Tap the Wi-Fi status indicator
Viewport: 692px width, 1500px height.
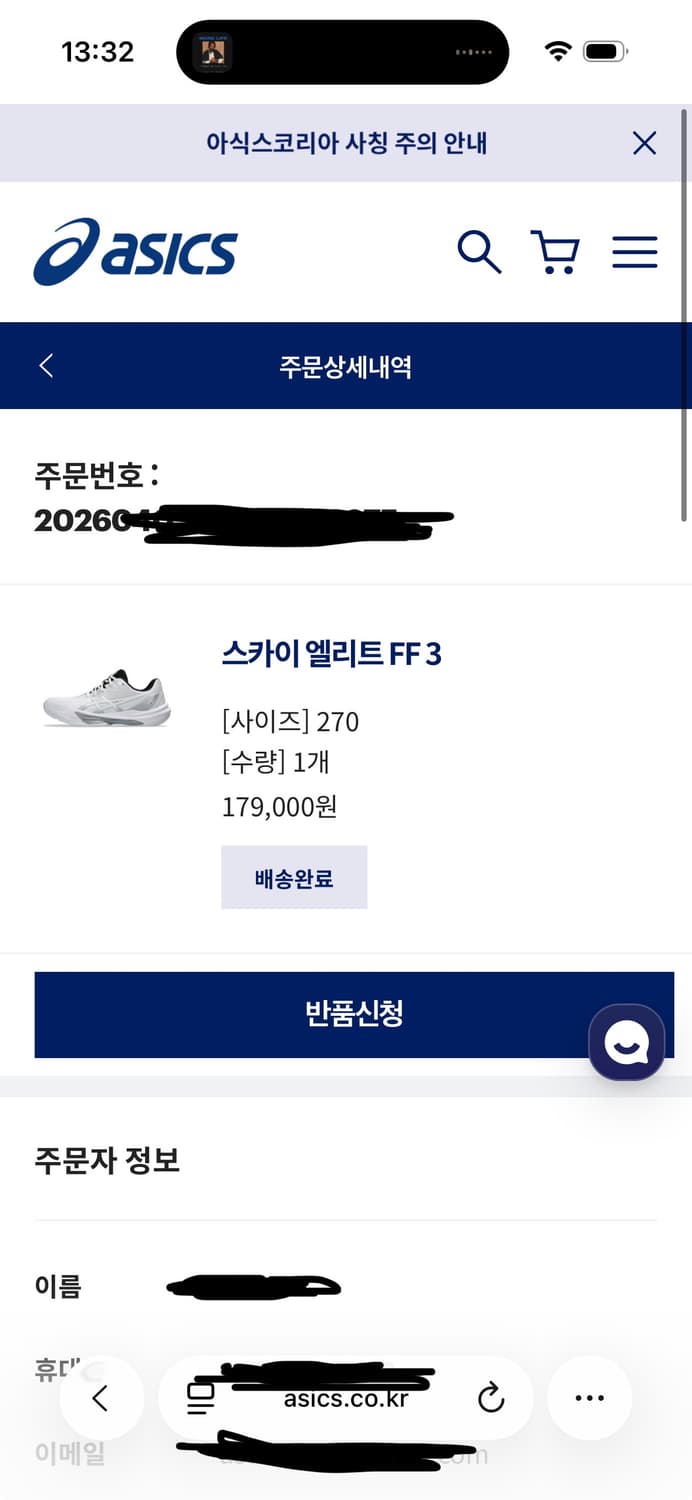tap(560, 50)
